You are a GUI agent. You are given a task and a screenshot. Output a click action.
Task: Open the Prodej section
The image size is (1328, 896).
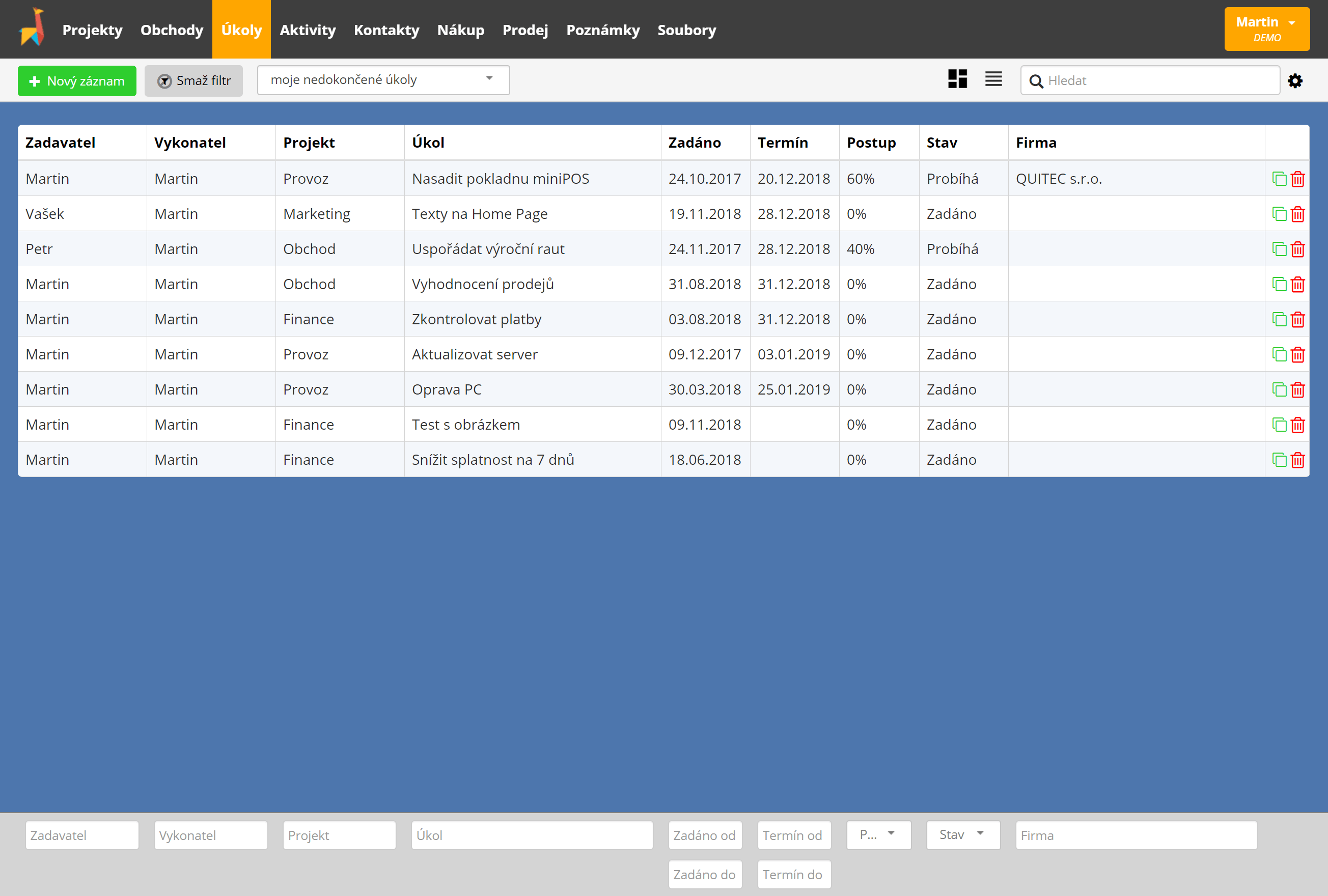525,30
